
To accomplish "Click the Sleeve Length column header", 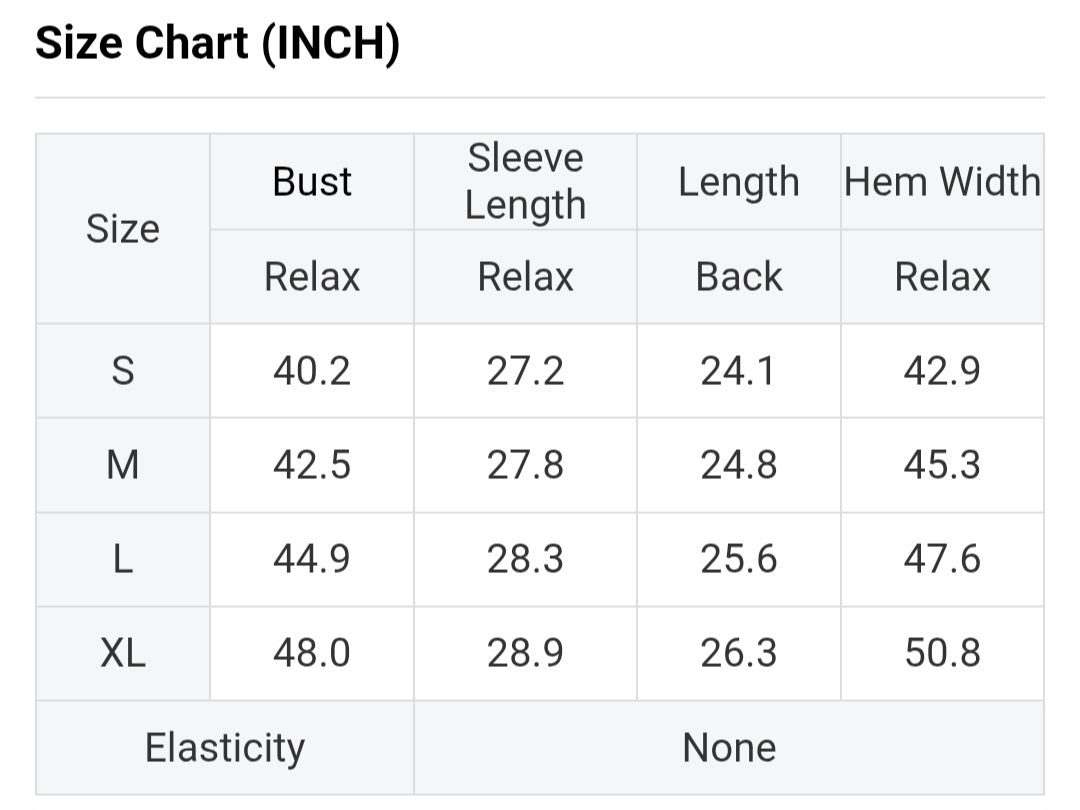I will pyautogui.click(x=525, y=181).
